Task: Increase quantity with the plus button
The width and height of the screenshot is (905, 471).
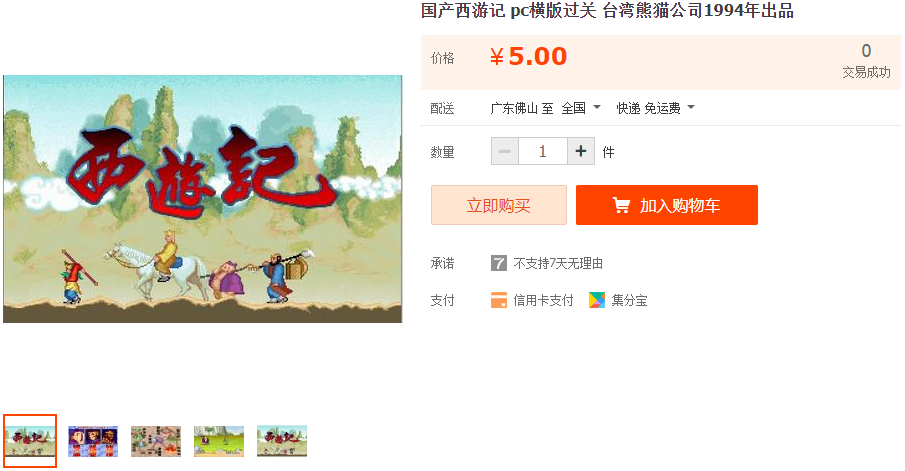Action: click(x=581, y=151)
